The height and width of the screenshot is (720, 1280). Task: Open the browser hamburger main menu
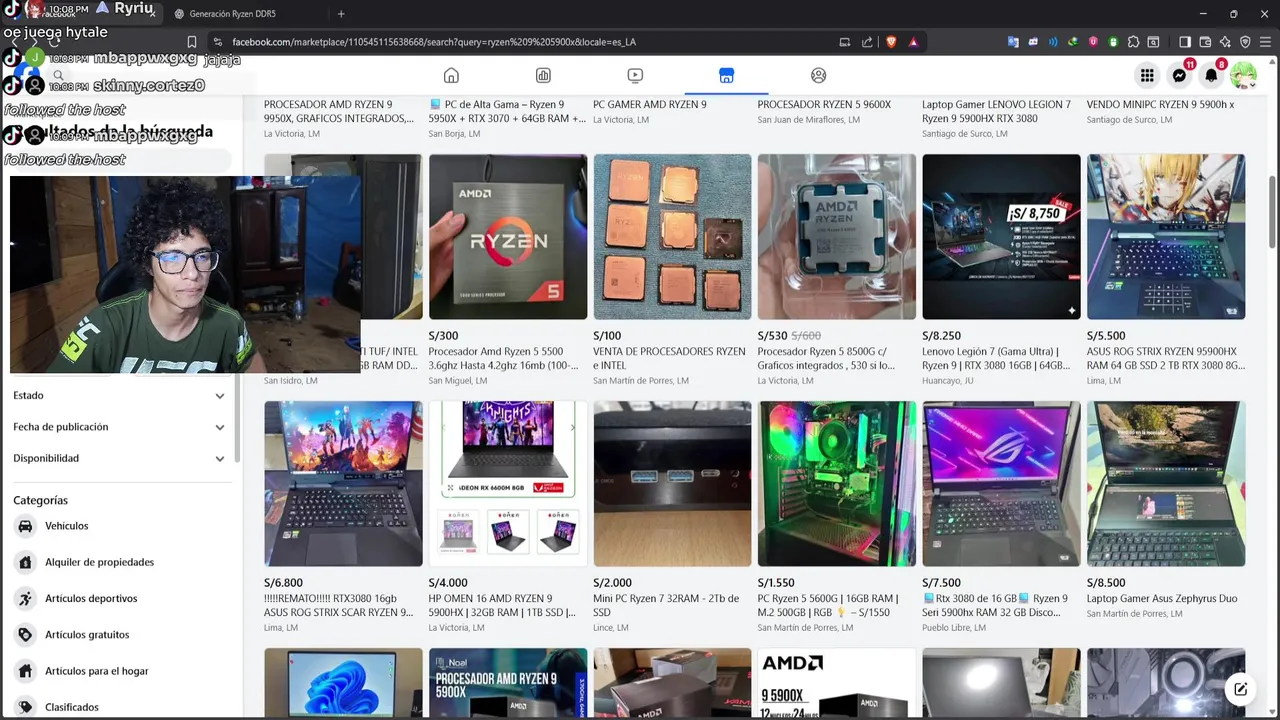point(1265,42)
